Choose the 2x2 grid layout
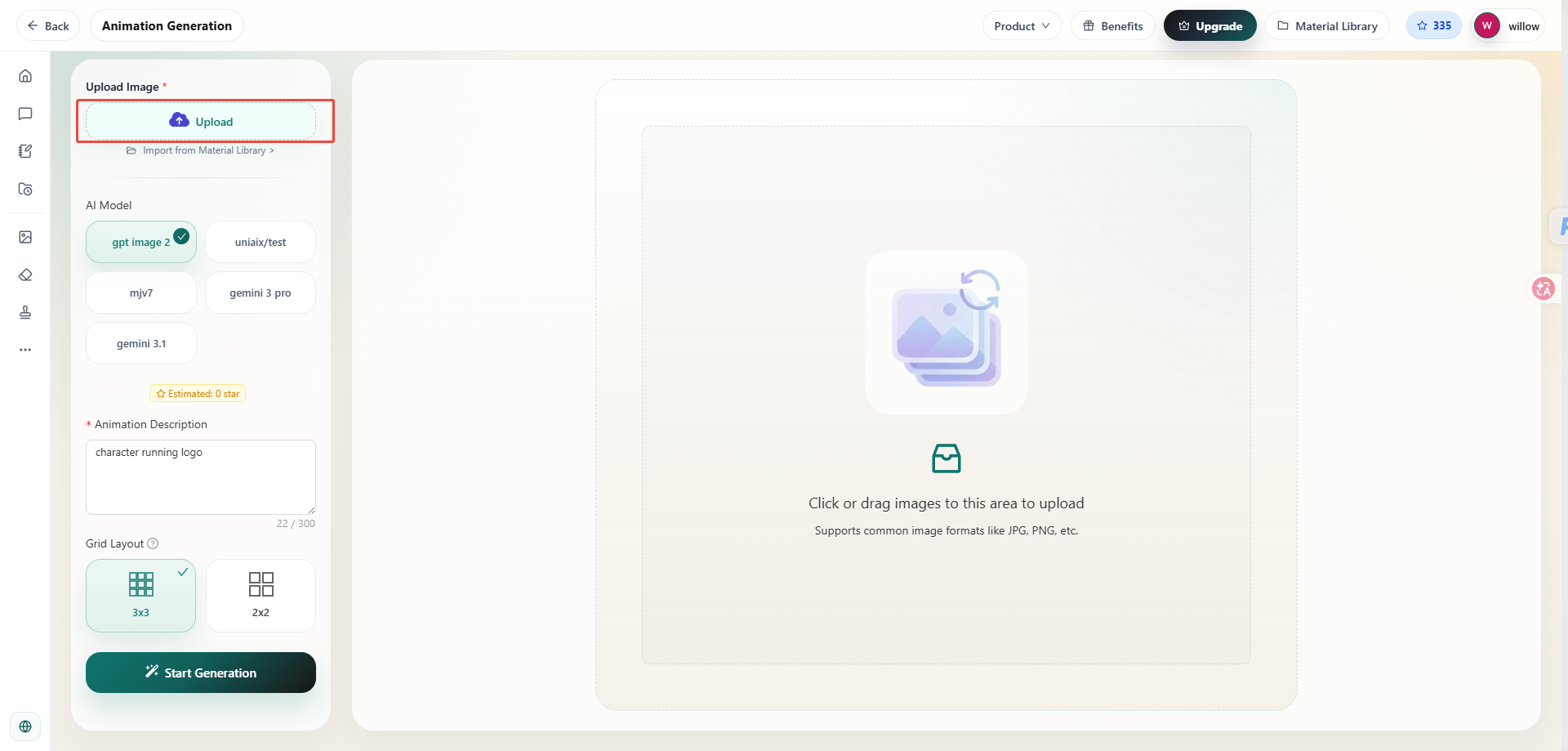Image resolution: width=1568 pixels, height=751 pixels. click(x=261, y=596)
